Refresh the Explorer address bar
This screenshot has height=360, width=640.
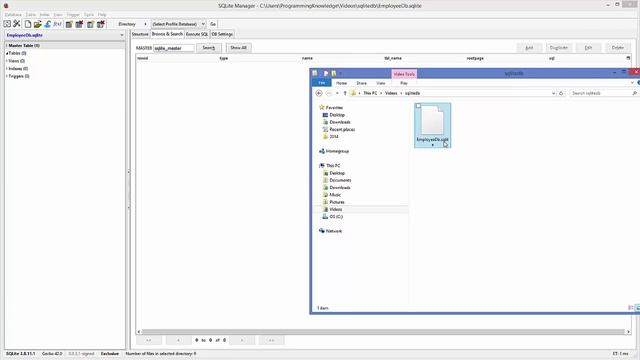[x=561, y=93]
